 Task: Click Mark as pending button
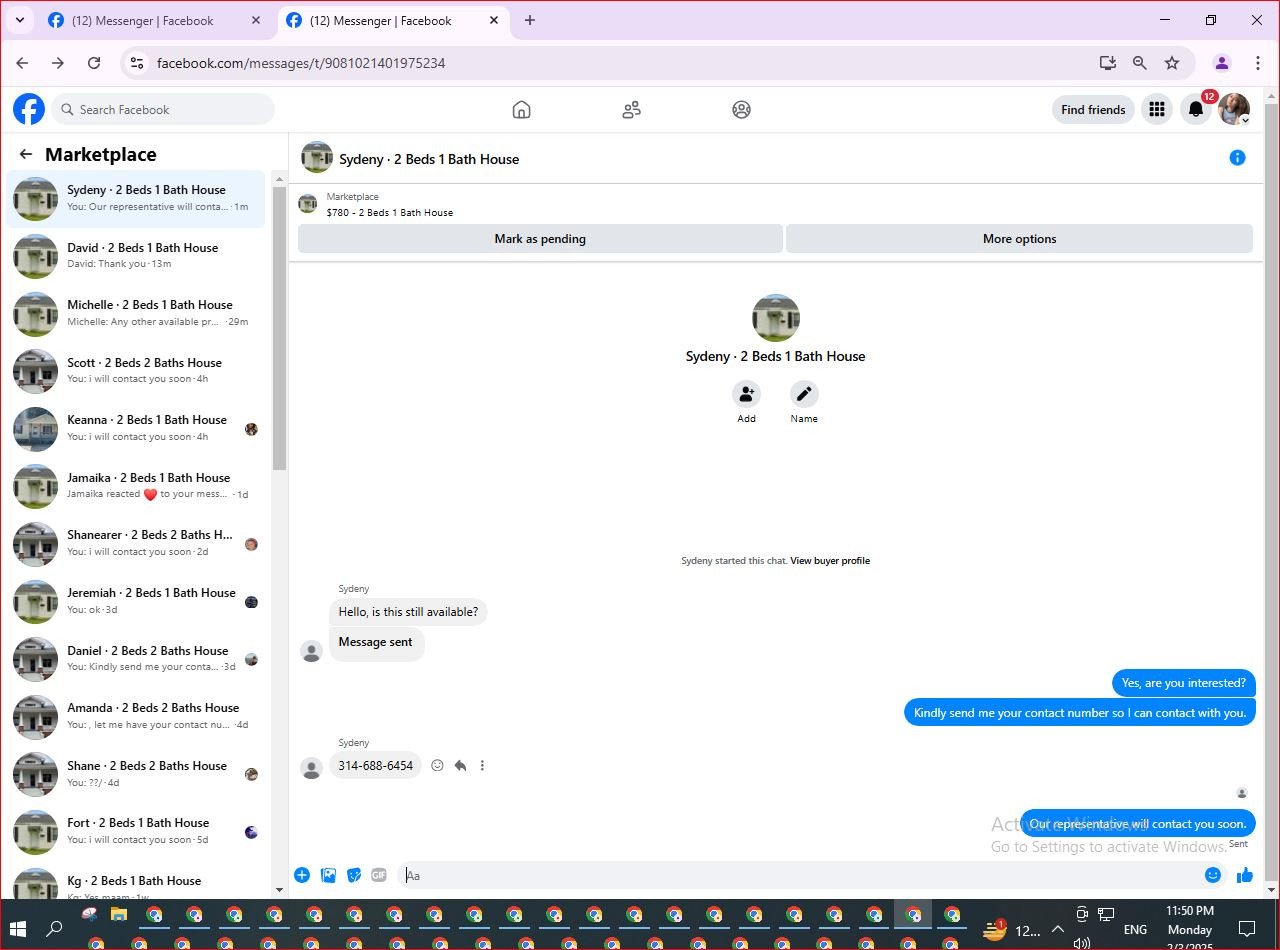(x=540, y=239)
